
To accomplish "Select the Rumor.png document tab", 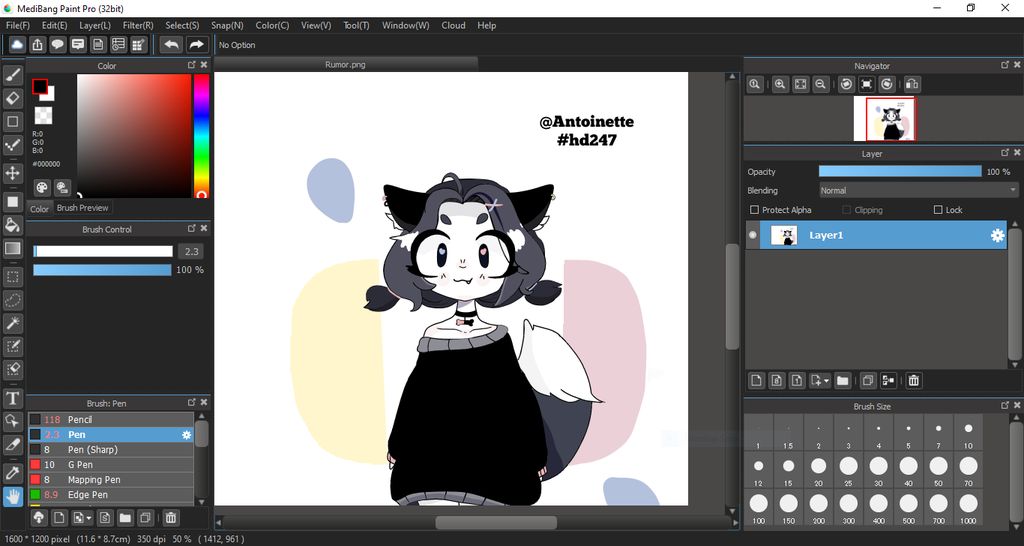I will coord(345,65).
